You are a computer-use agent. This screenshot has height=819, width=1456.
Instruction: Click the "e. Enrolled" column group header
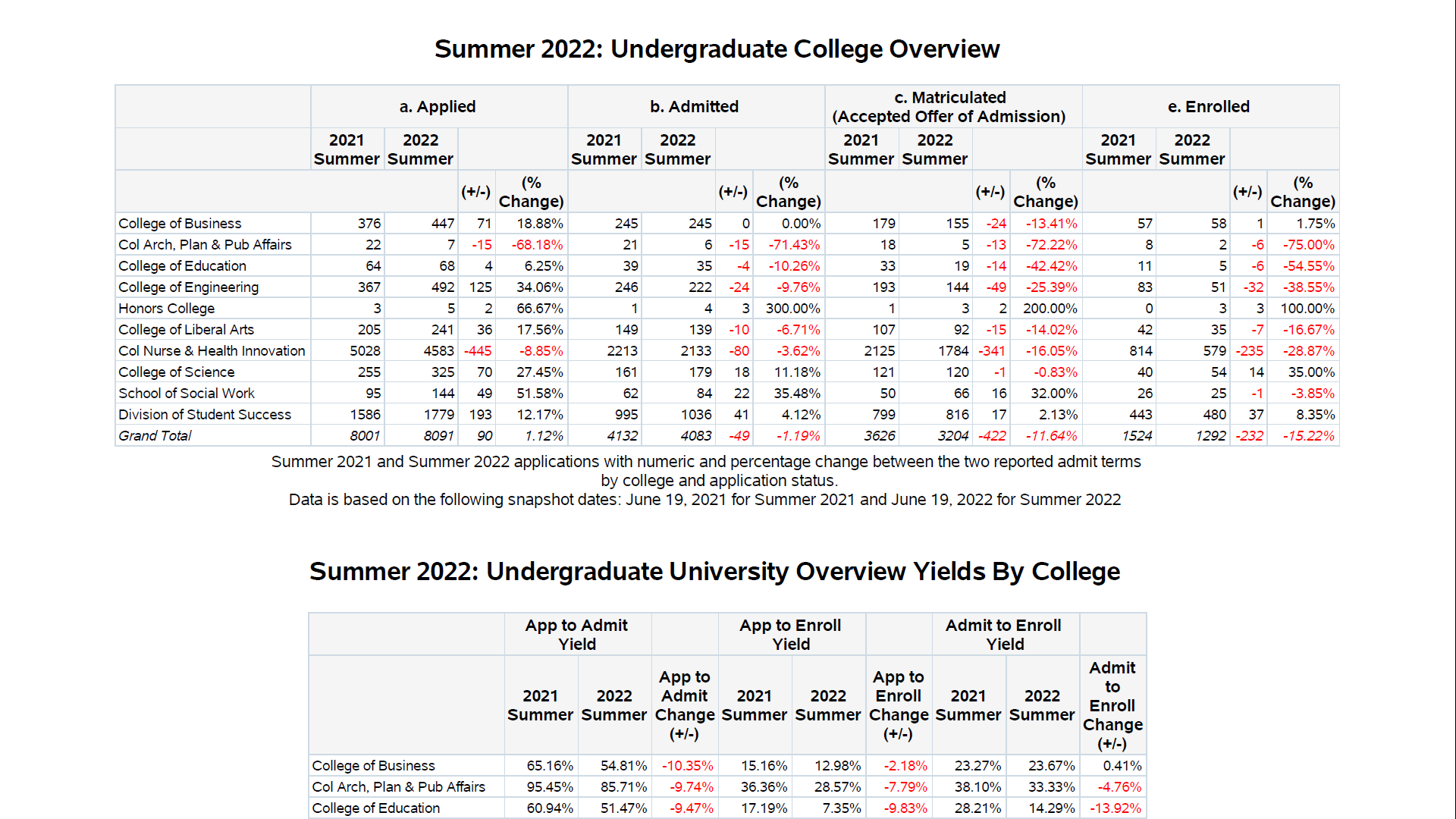click(1208, 107)
